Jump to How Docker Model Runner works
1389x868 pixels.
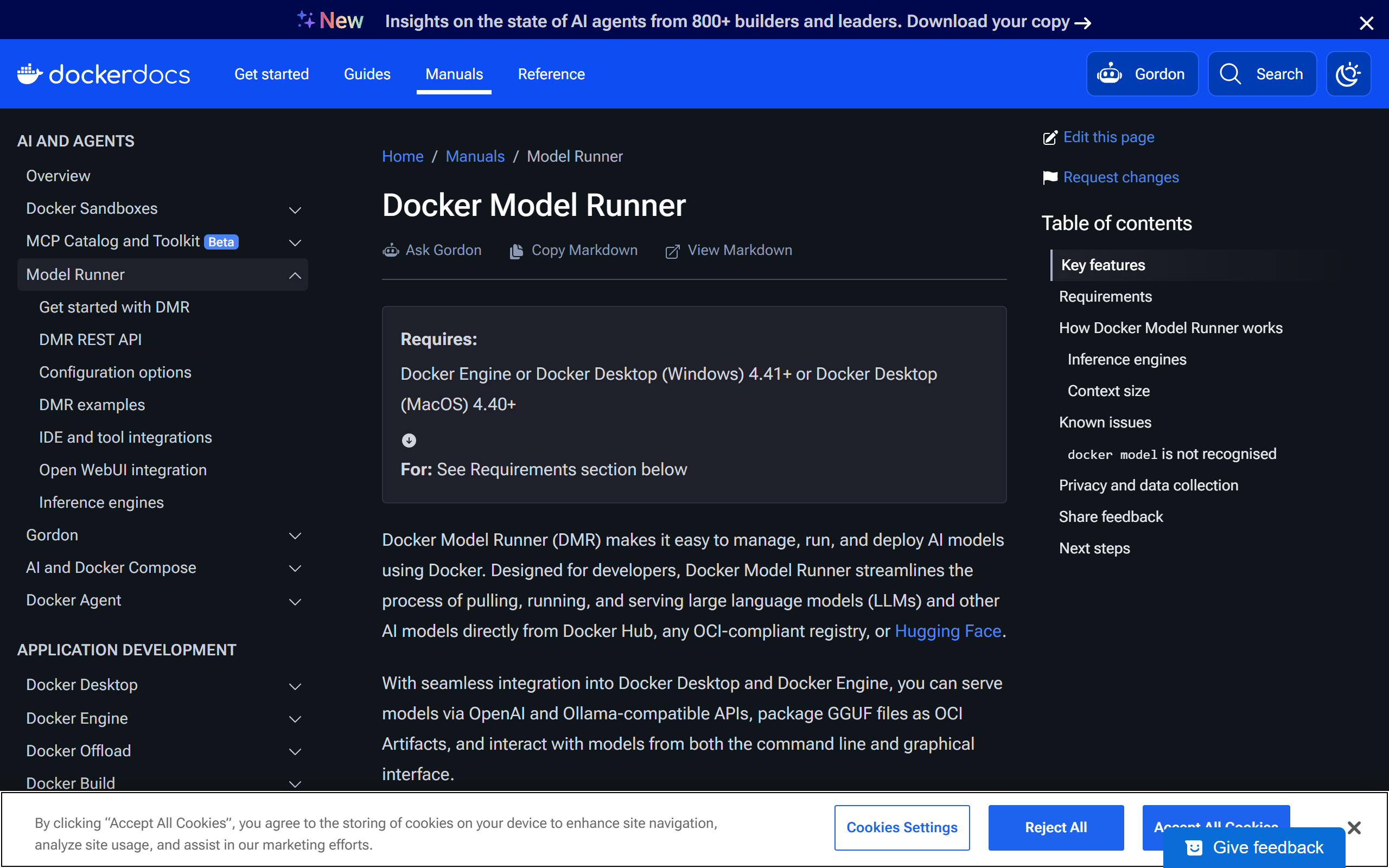click(x=1170, y=328)
